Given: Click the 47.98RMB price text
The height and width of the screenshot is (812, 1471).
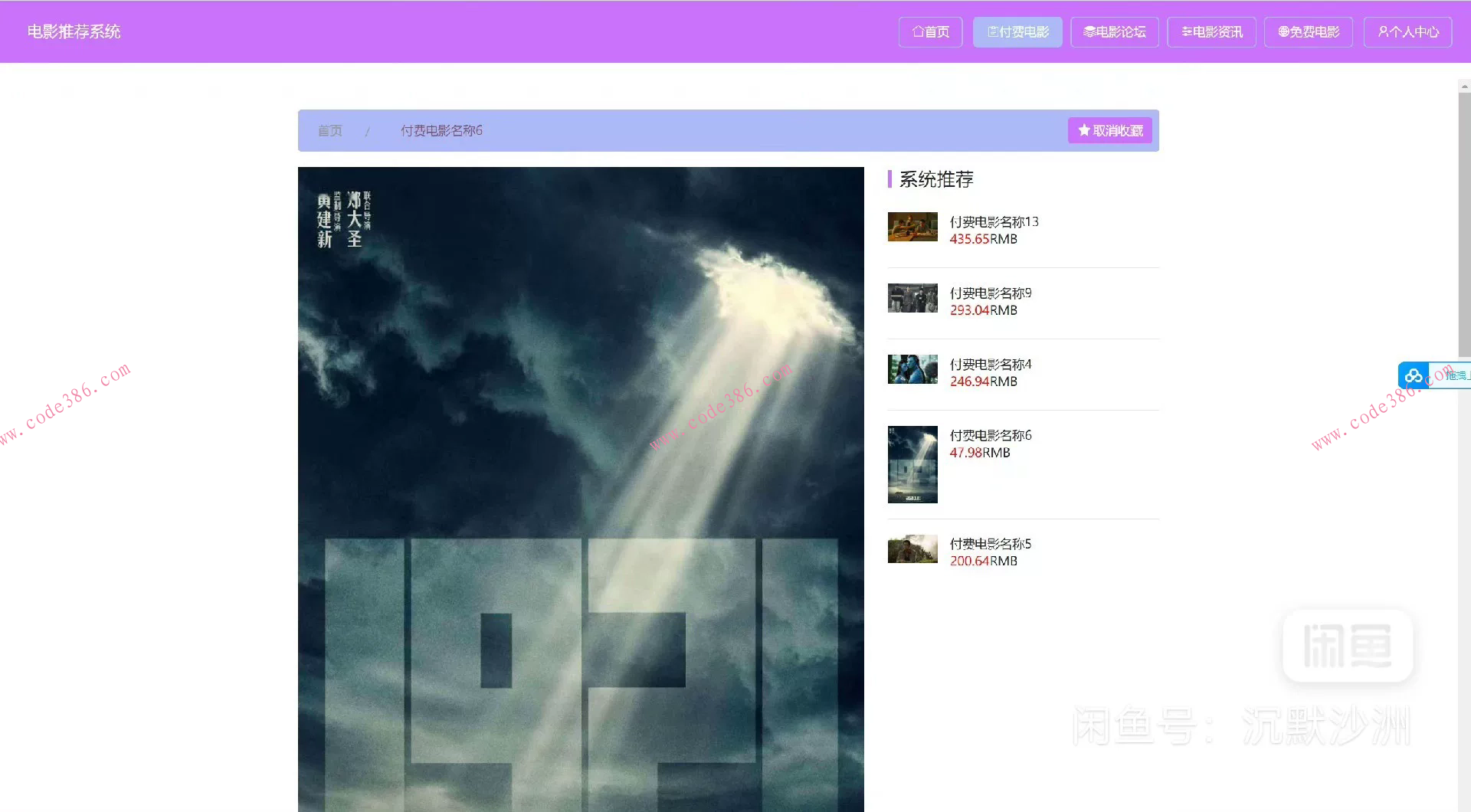Looking at the screenshot, I should pyautogui.click(x=980, y=453).
